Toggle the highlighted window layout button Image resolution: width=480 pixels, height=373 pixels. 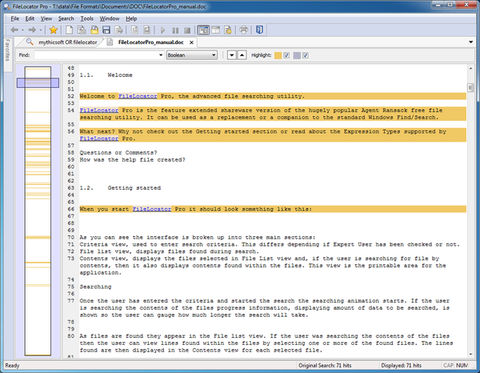pyautogui.click(x=203, y=30)
